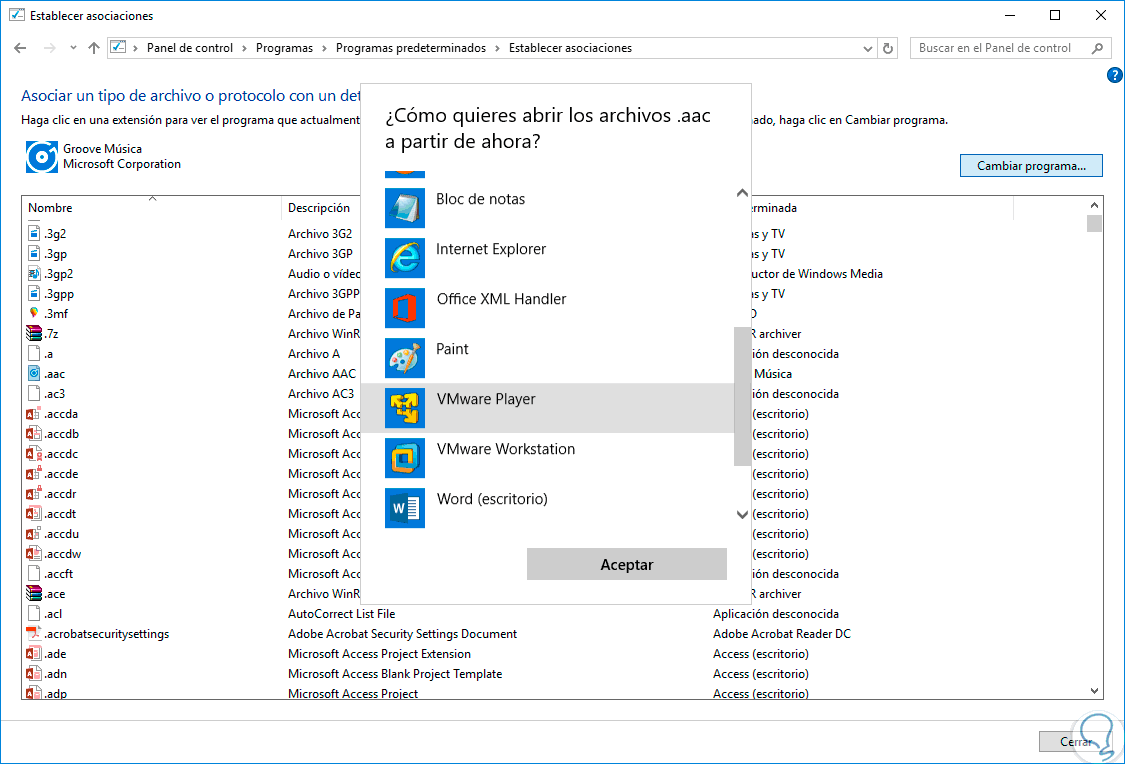Select the Office XML Handler icon
Viewport: 1125px width, 764px height.
pos(405,308)
